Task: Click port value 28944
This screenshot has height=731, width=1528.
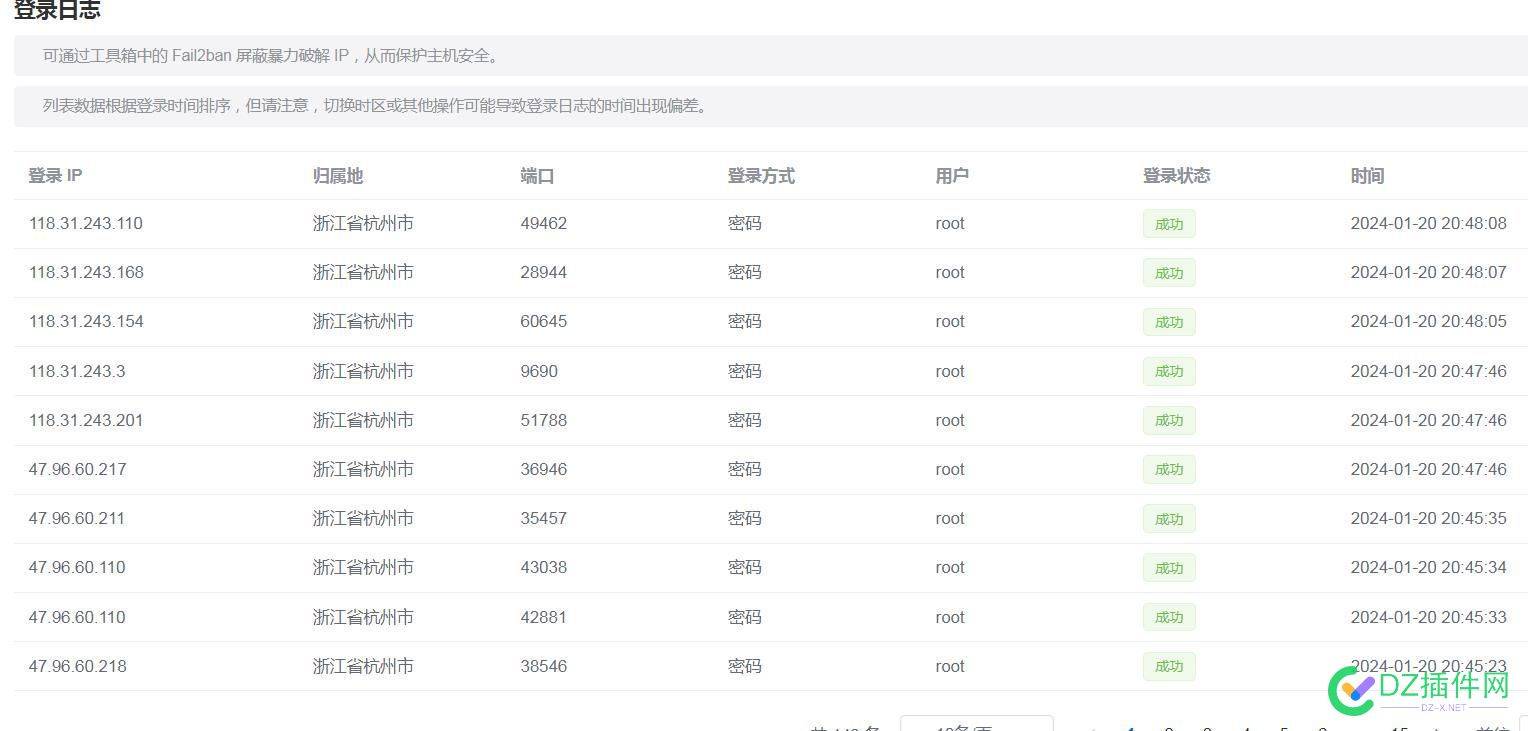Action: coord(543,273)
